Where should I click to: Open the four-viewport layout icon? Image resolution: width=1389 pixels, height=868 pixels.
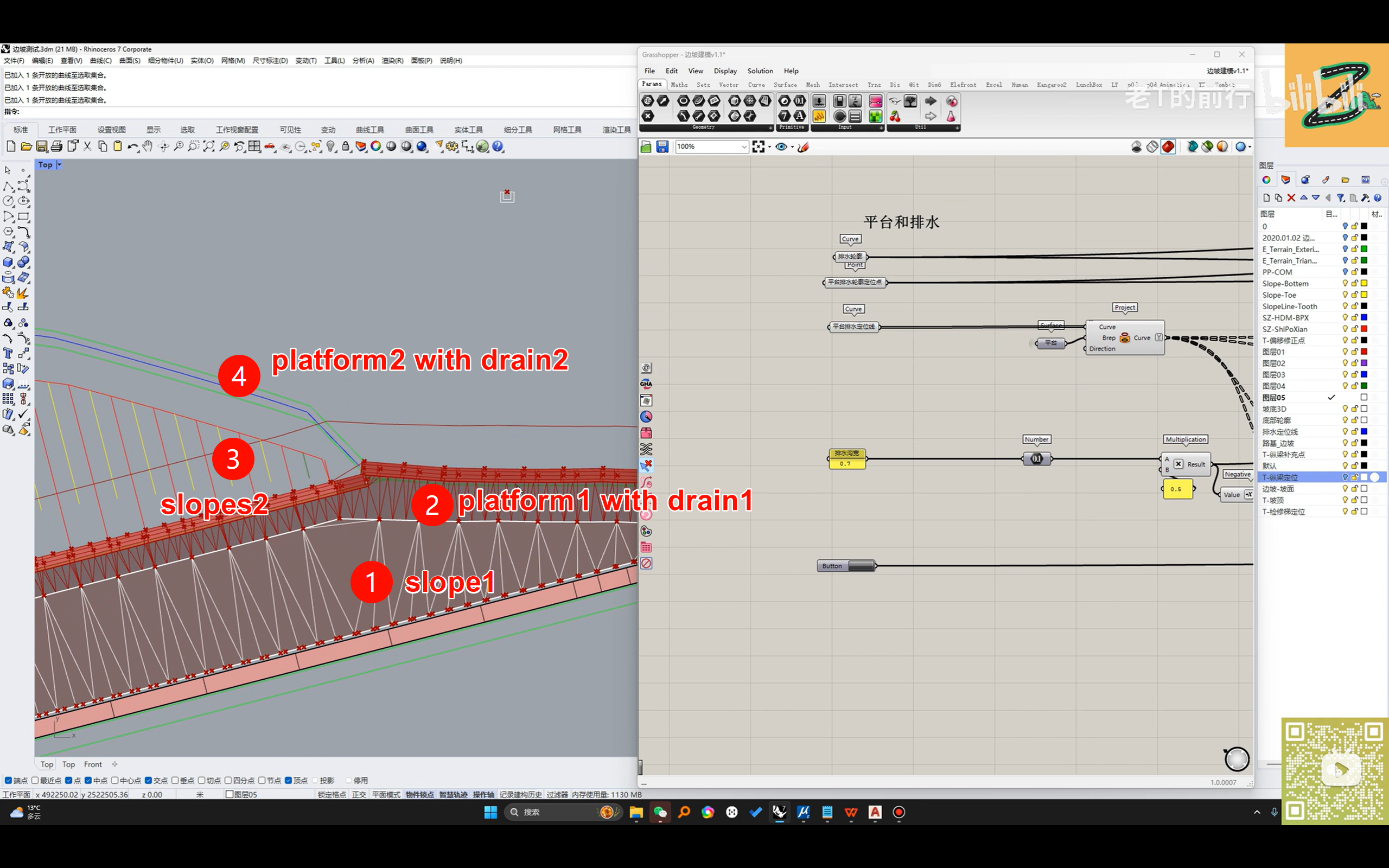254,146
